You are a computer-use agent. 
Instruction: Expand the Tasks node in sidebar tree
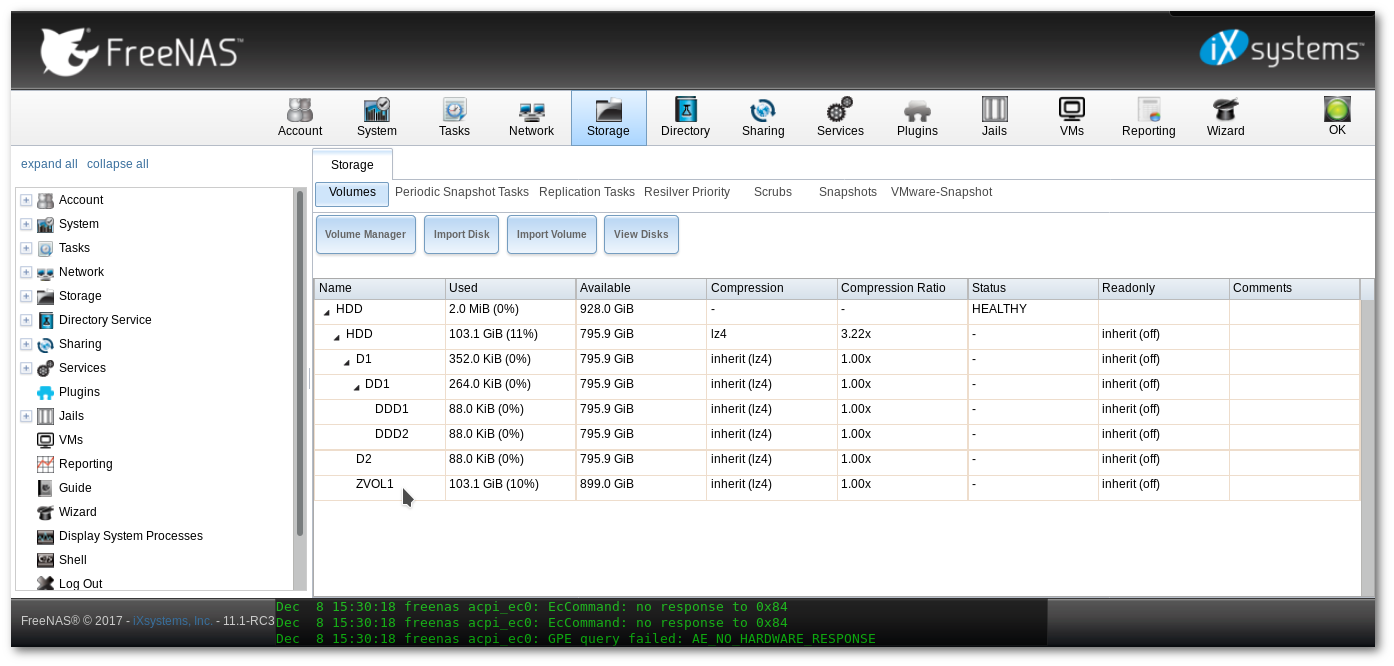pos(26,248)
